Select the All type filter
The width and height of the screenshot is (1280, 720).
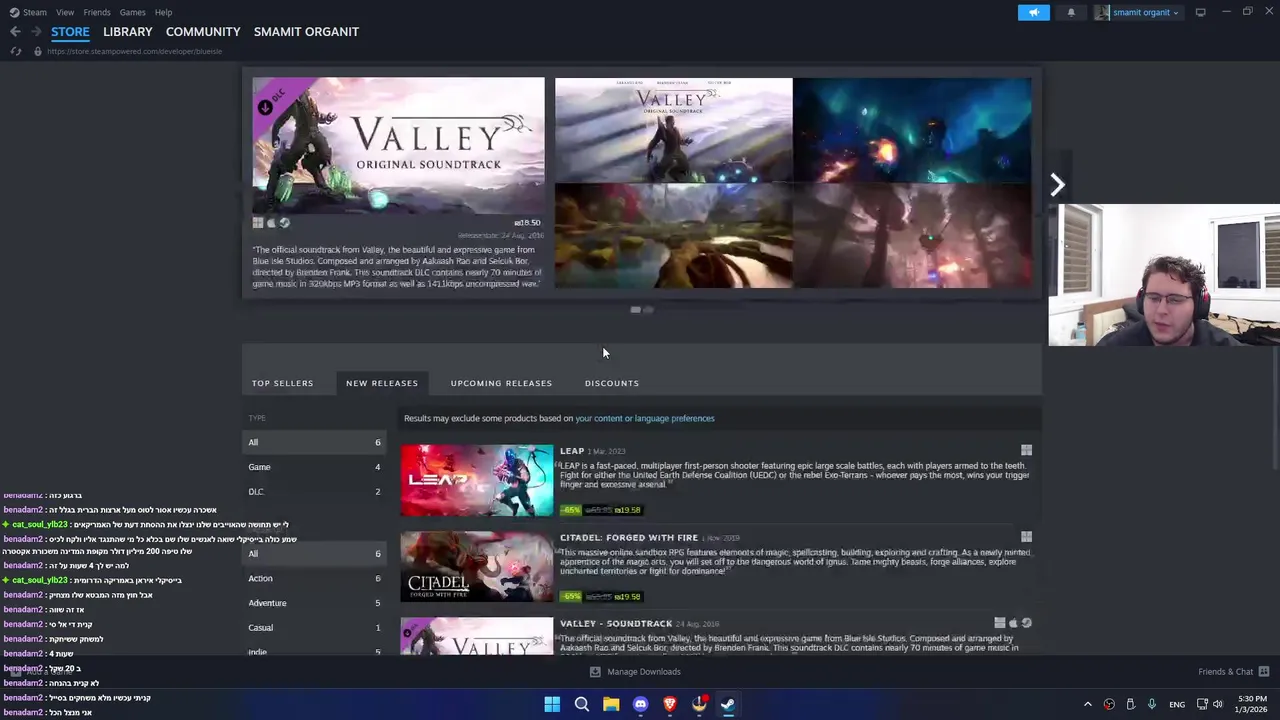(x=314, y=442)
